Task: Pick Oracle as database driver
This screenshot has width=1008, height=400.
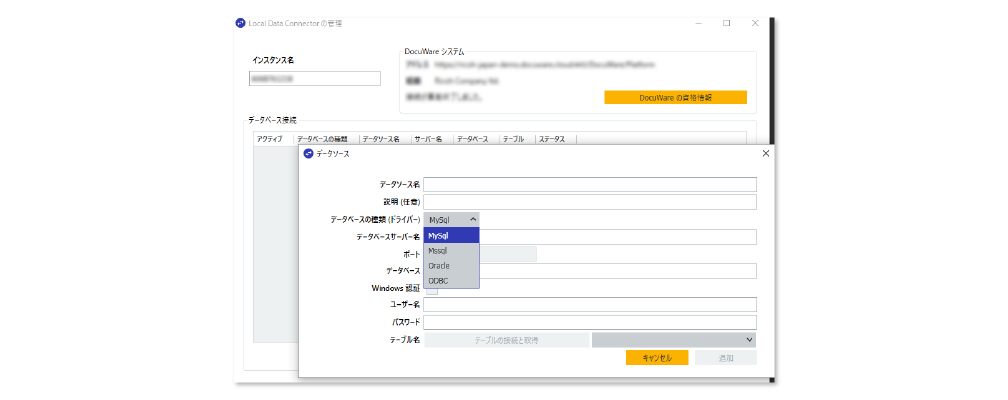Action: click(x=452, y=266)
